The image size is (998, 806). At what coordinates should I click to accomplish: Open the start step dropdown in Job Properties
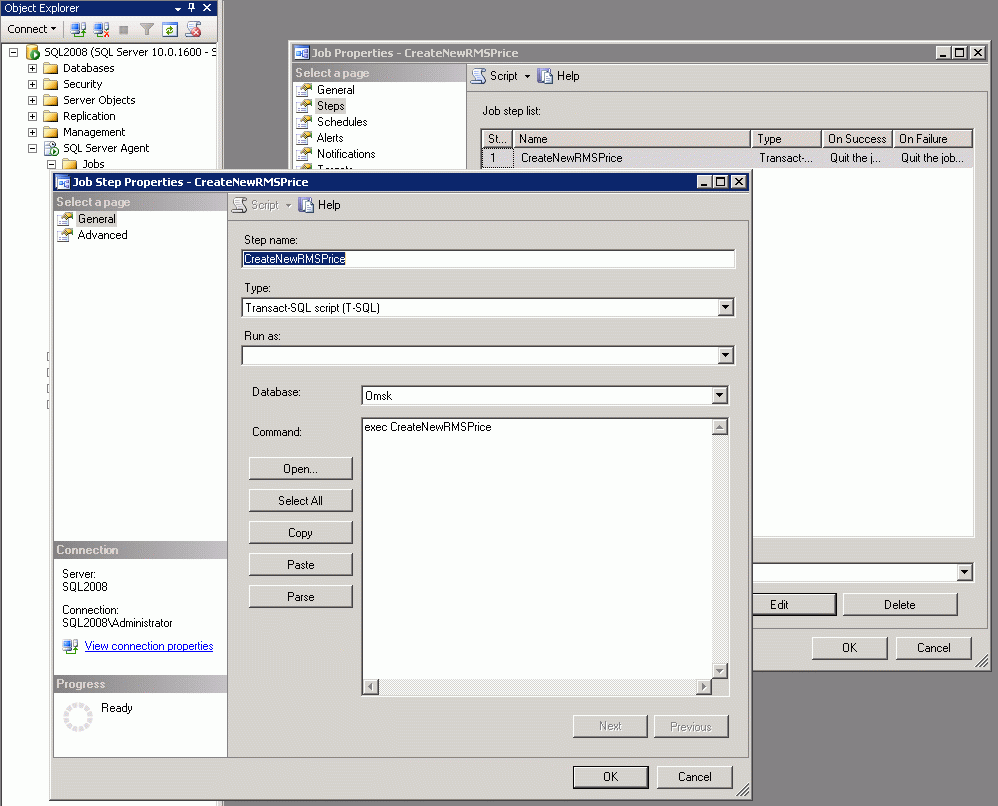point(964,572)
